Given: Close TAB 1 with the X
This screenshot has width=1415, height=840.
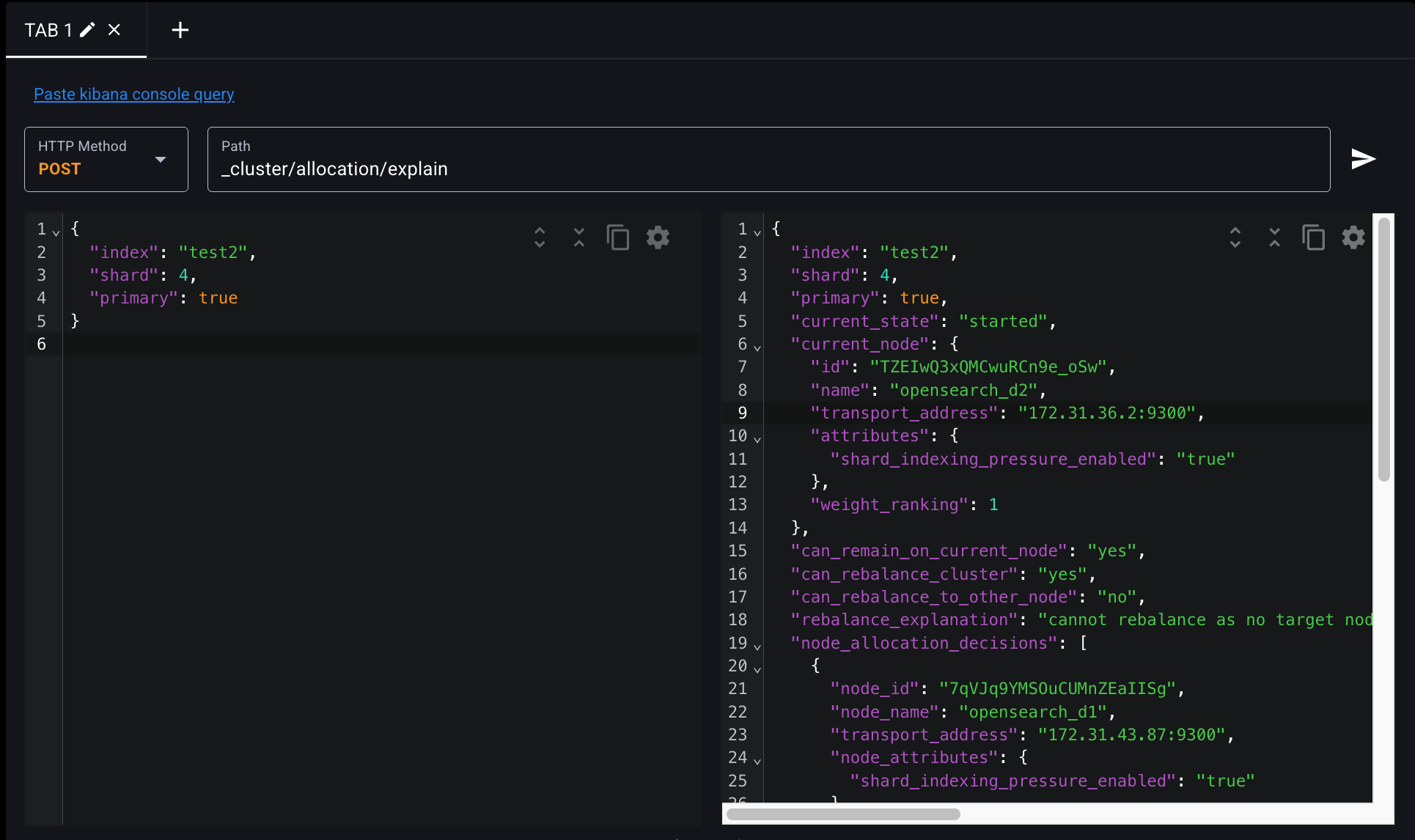Looking at the screenshot, I should (114, 30).
